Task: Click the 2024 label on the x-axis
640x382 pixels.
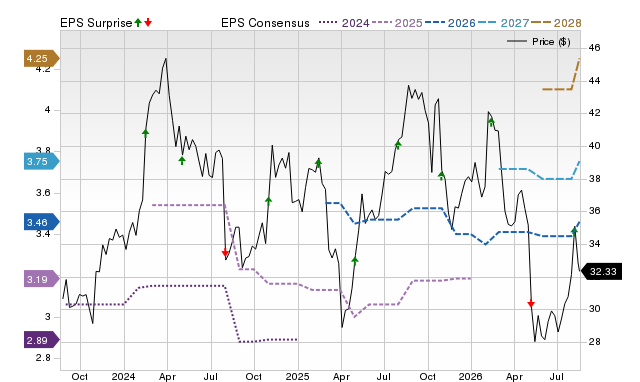Action: tap(124, 376)
